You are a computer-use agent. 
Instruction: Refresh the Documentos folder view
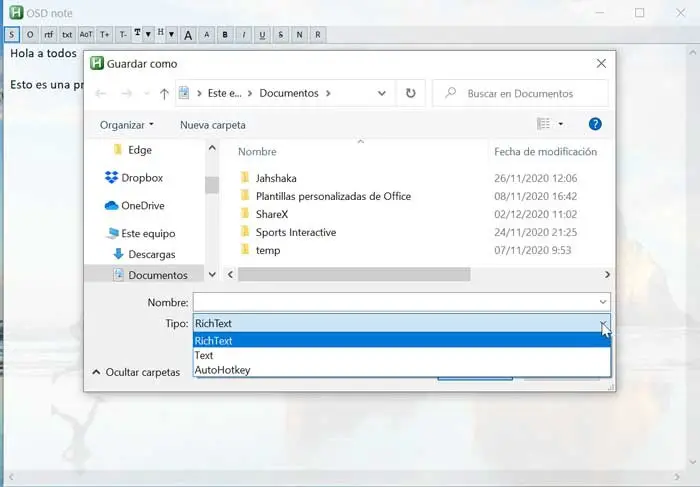[x=410, y=93]
